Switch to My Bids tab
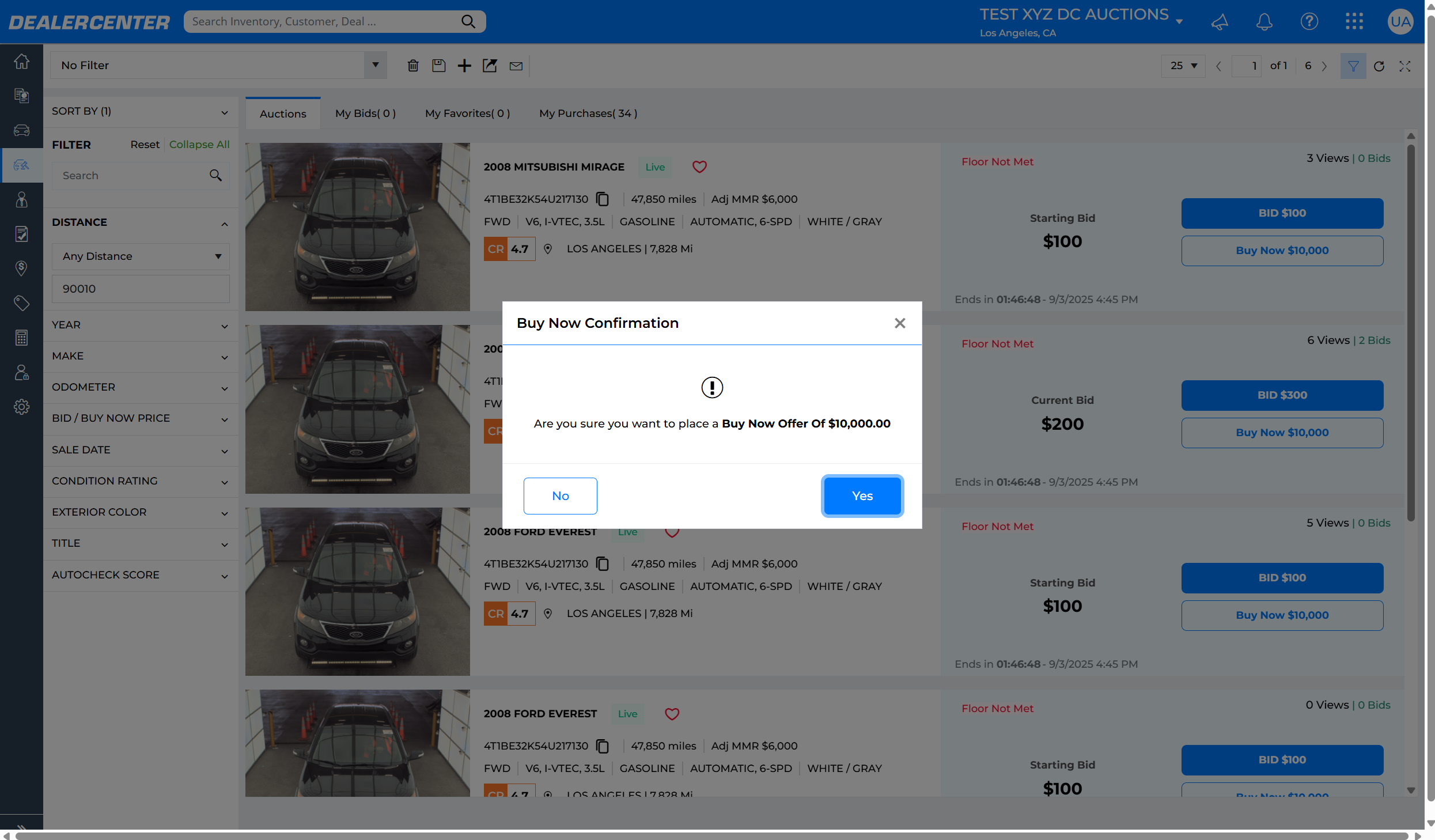The width and height of the screenshot is (1435, 840). click(365, 113)
